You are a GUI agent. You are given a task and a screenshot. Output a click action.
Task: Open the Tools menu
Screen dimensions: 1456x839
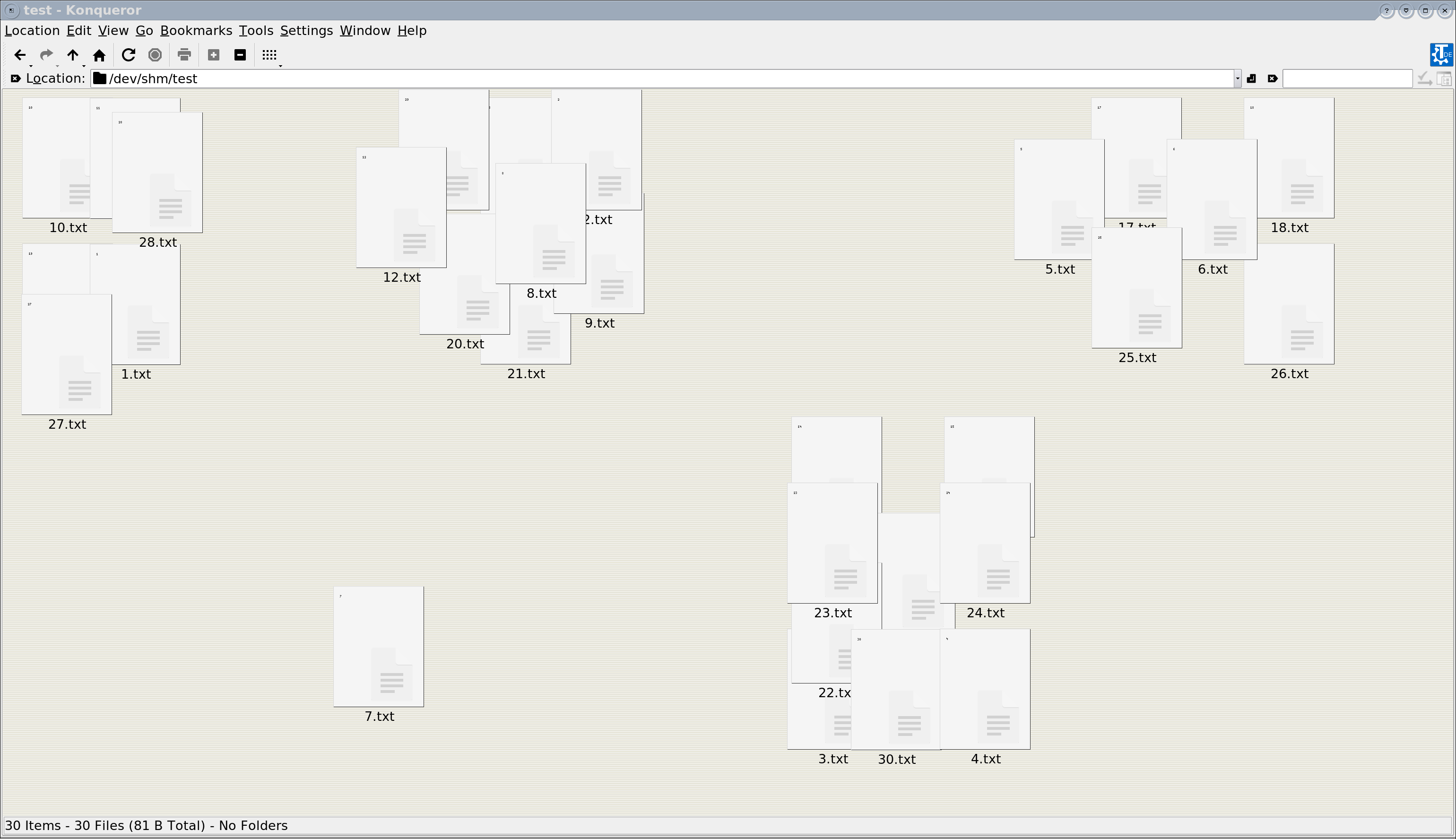tap(256, 31)
